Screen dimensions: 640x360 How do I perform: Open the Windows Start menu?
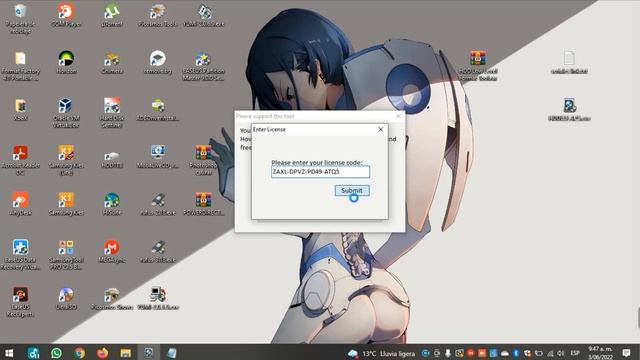click(x=9, y=353)
